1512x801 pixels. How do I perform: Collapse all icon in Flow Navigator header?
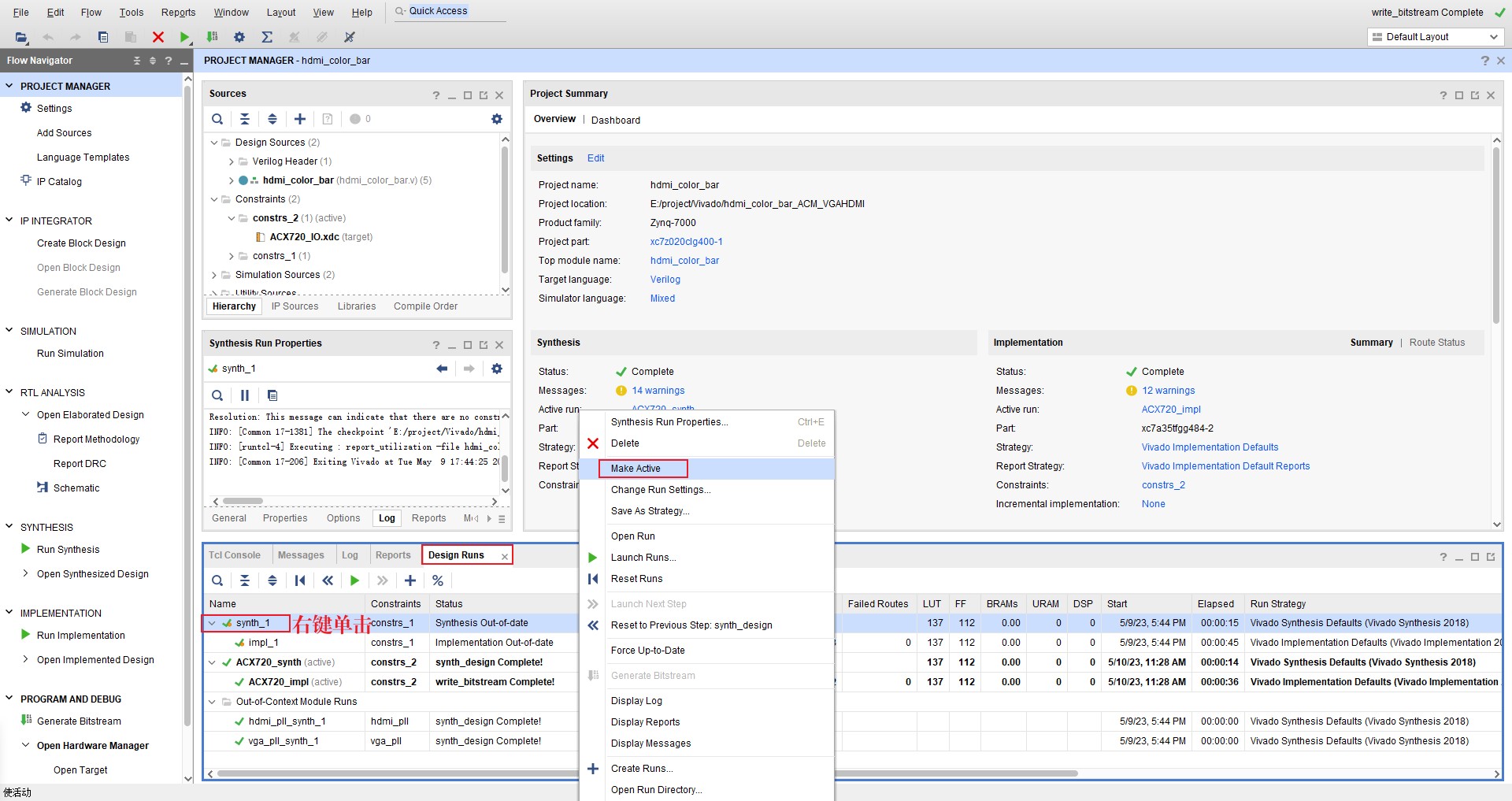tap(137, 61)
